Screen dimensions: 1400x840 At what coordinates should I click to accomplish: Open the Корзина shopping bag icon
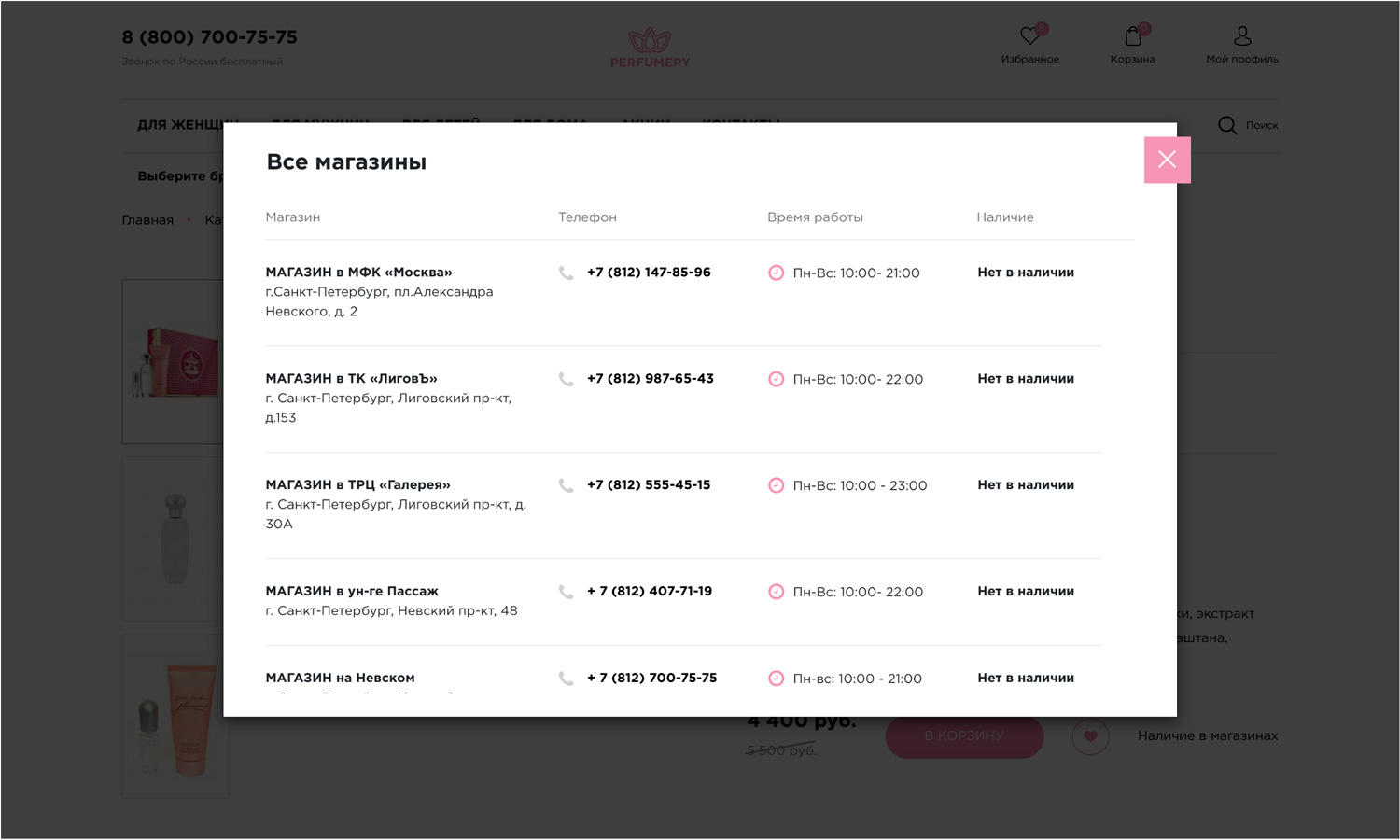point(1132,36)
